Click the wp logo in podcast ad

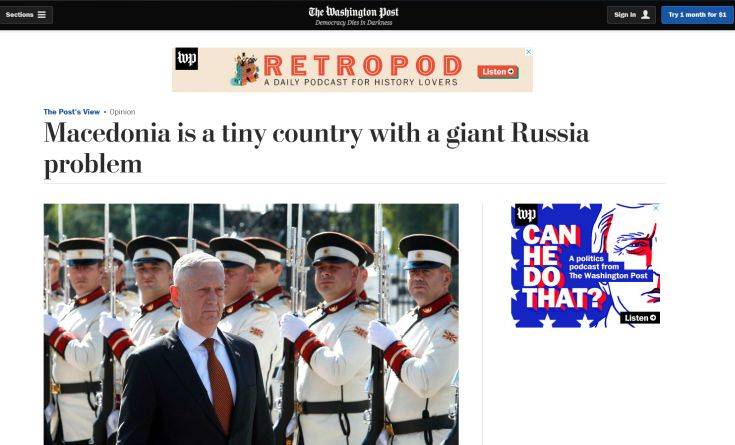pyautogui.click(x=525, y=215)
